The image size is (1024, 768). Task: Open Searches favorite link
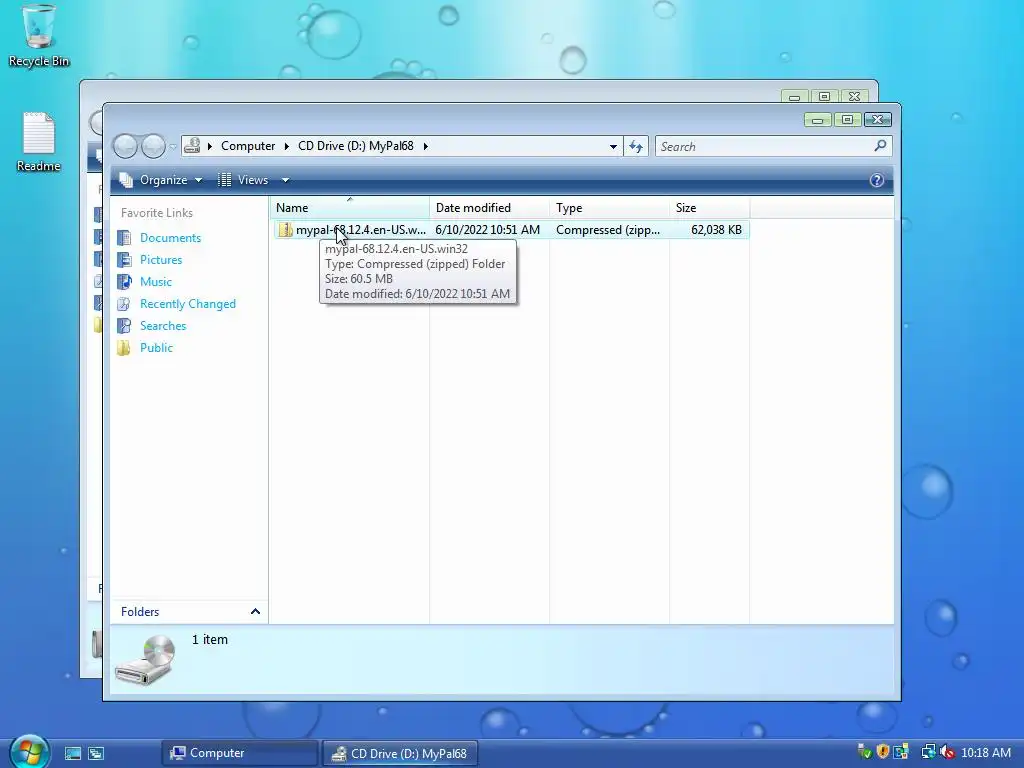163,325
